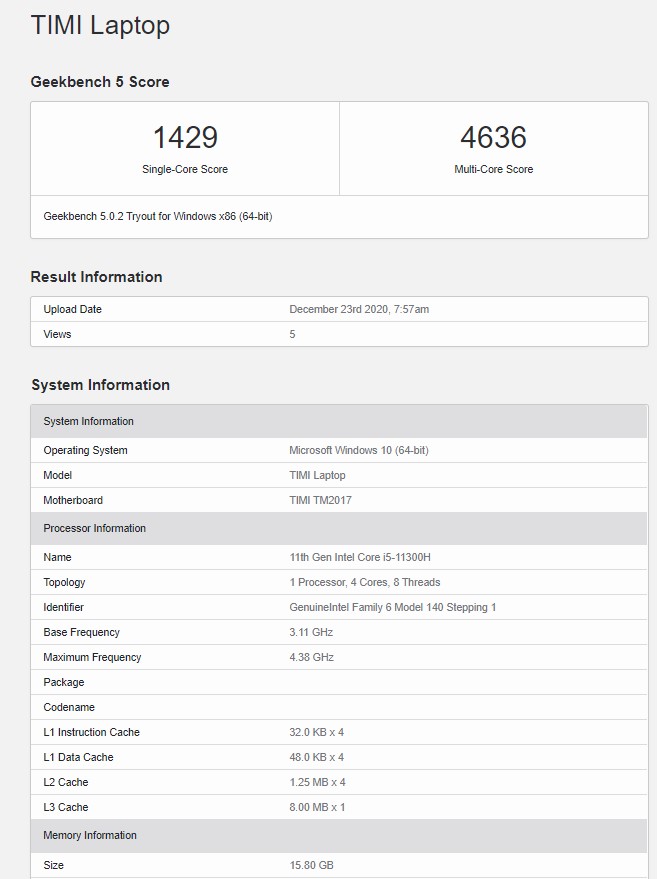Click the TIMI TM2017 motherboard value

pos(320,500)
